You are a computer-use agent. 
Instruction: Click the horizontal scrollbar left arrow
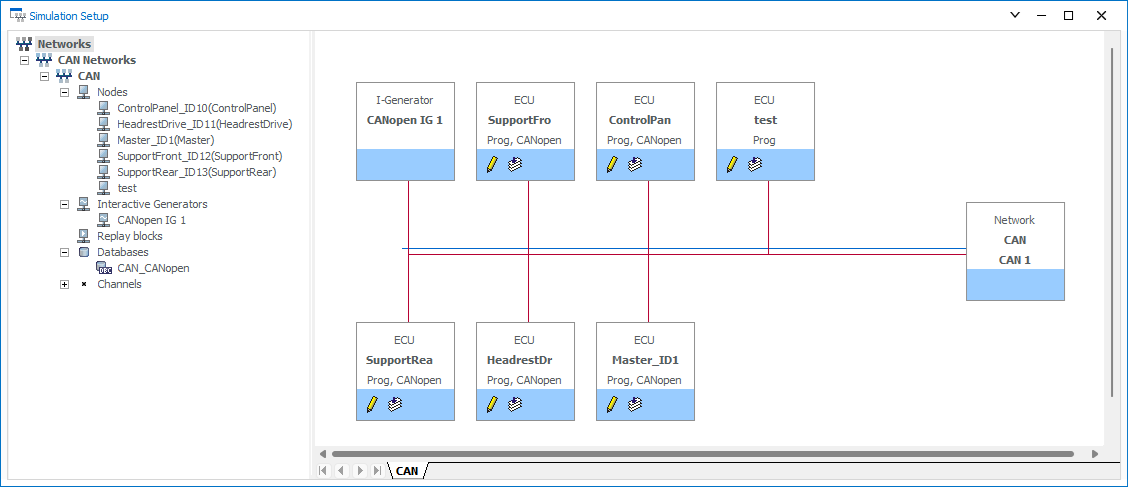point(323,454)
